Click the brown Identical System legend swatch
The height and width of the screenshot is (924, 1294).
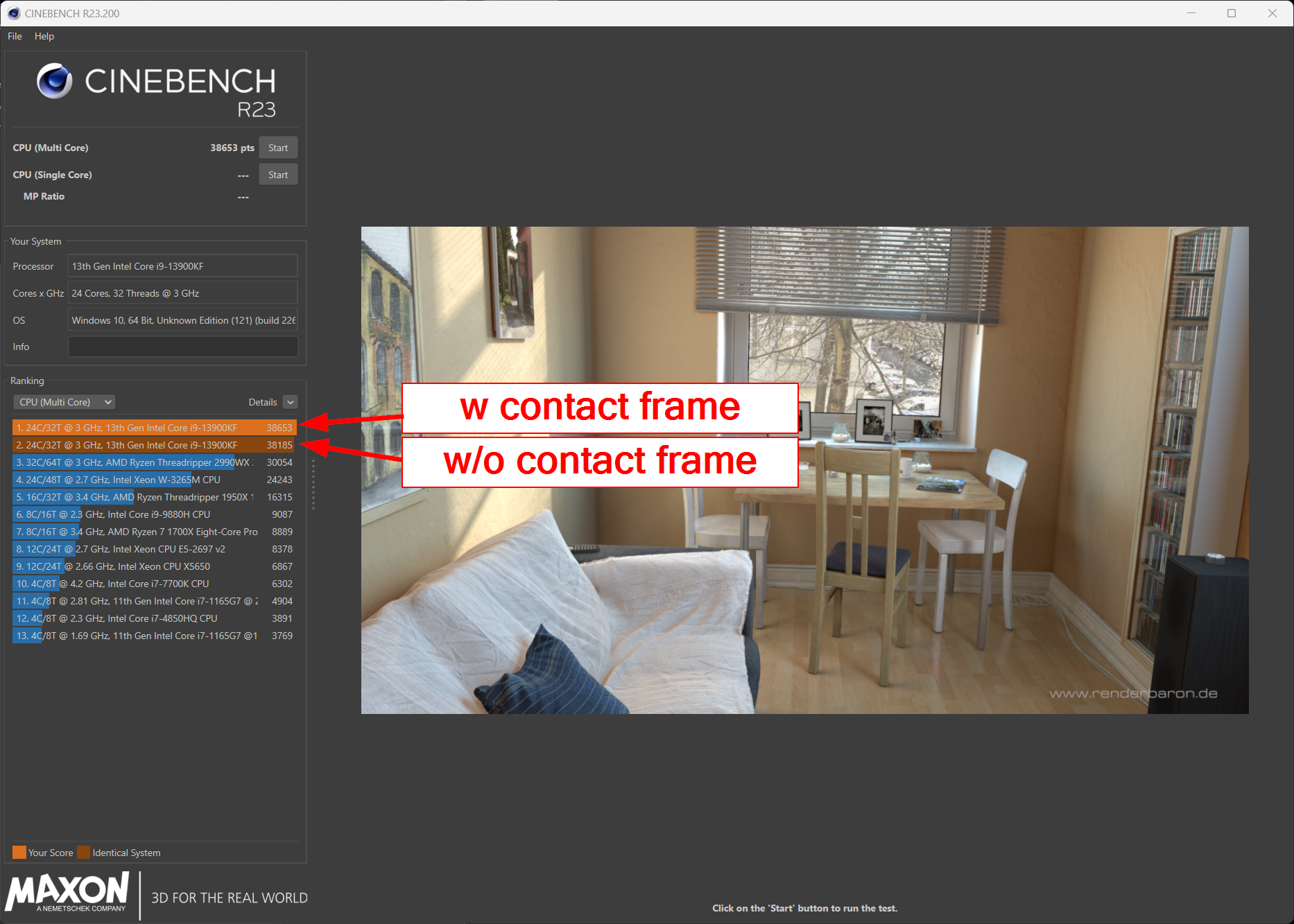[x=84, y=853]
